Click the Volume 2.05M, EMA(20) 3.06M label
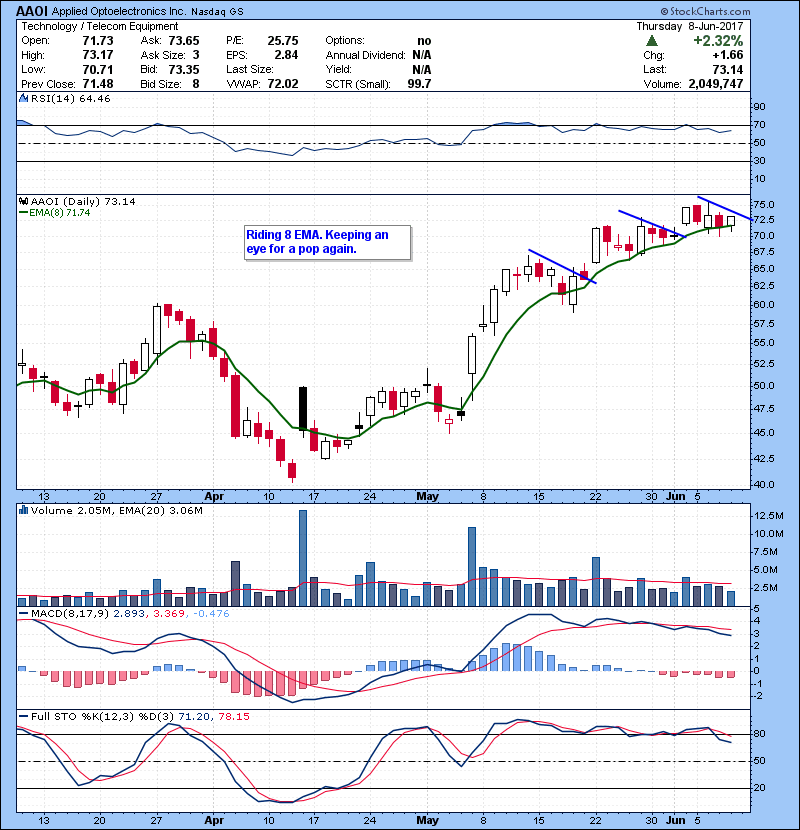 [x=116, y=510]
